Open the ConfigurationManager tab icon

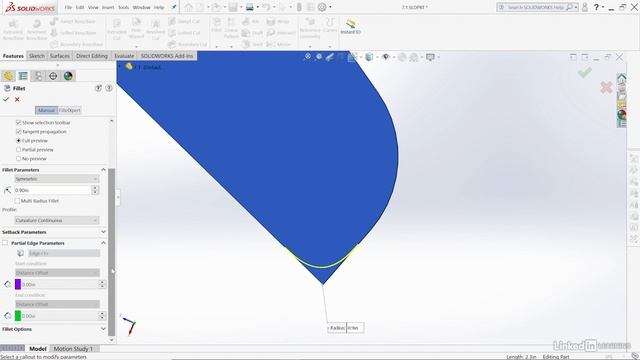point(38,76)
